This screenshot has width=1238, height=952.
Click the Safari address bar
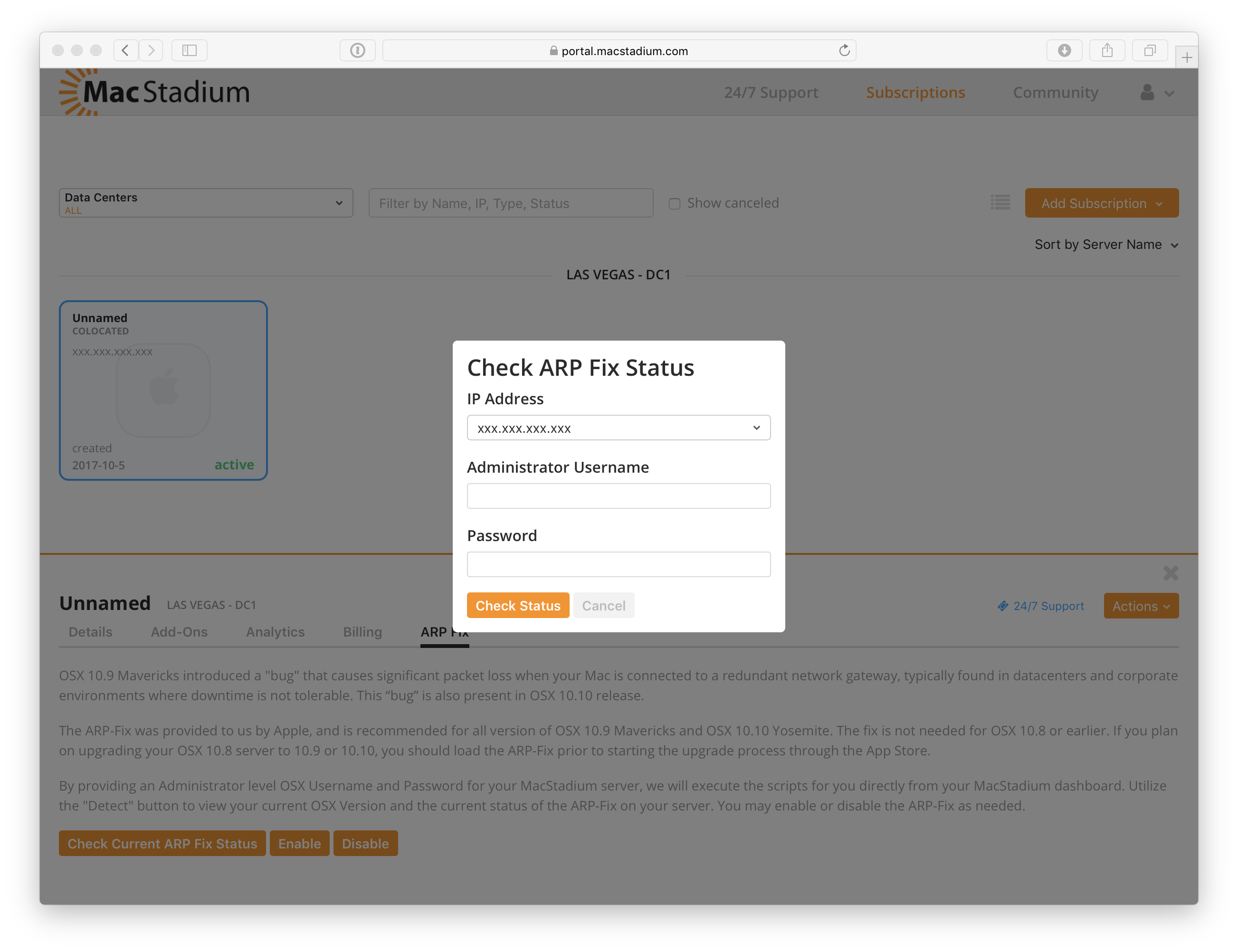coord(619,50)
